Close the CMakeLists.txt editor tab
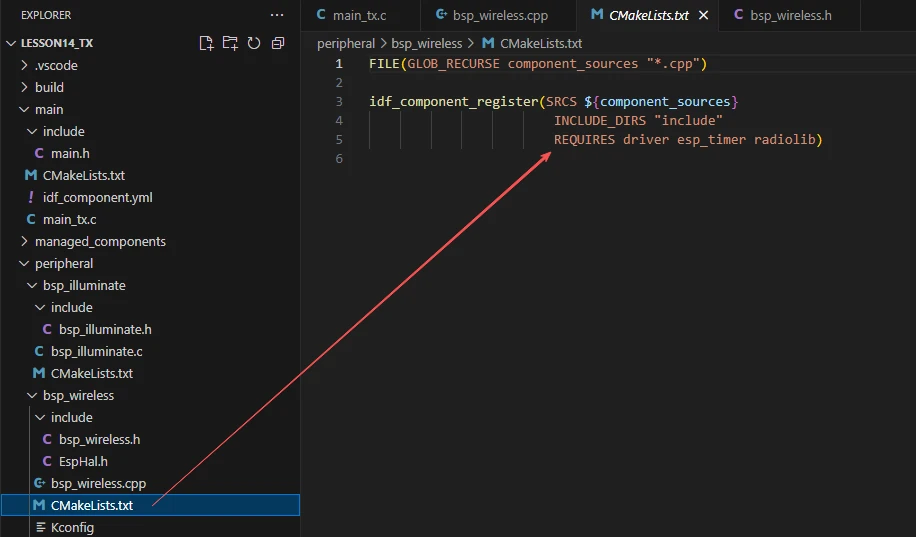Screen dimensions: 916x537 click(703, 15)
